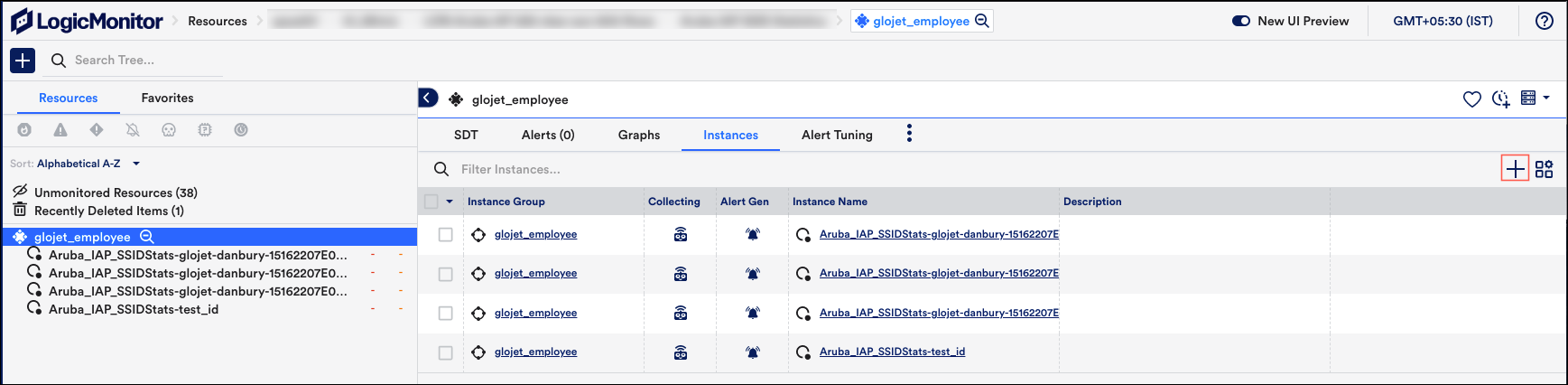Open the SDT tab
Image resolution: width=1568 pixels, height=385 pixels.
tap(466, 135)
